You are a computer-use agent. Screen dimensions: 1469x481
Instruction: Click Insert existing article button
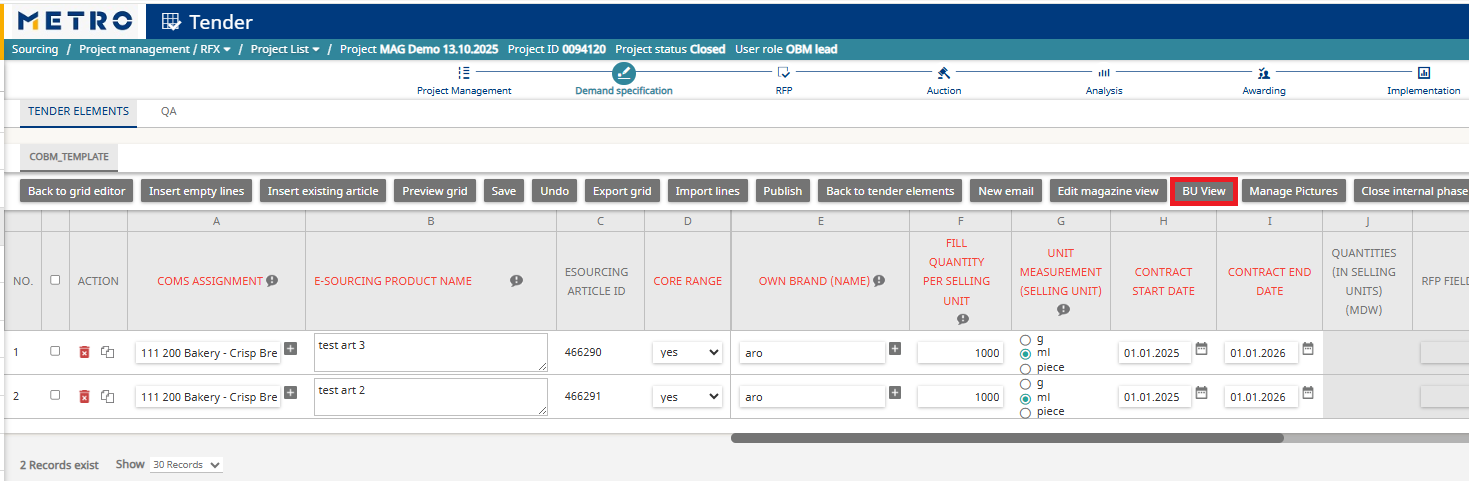[x=323, y=191]
